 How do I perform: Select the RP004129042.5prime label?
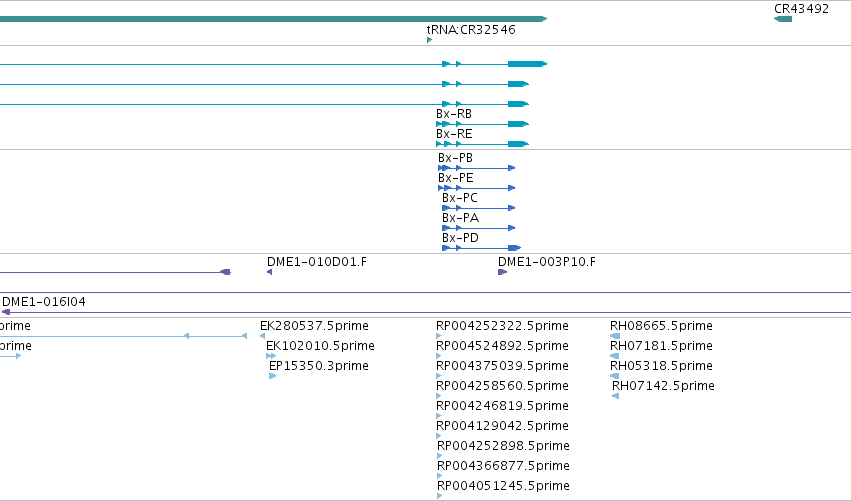[503, 426]
